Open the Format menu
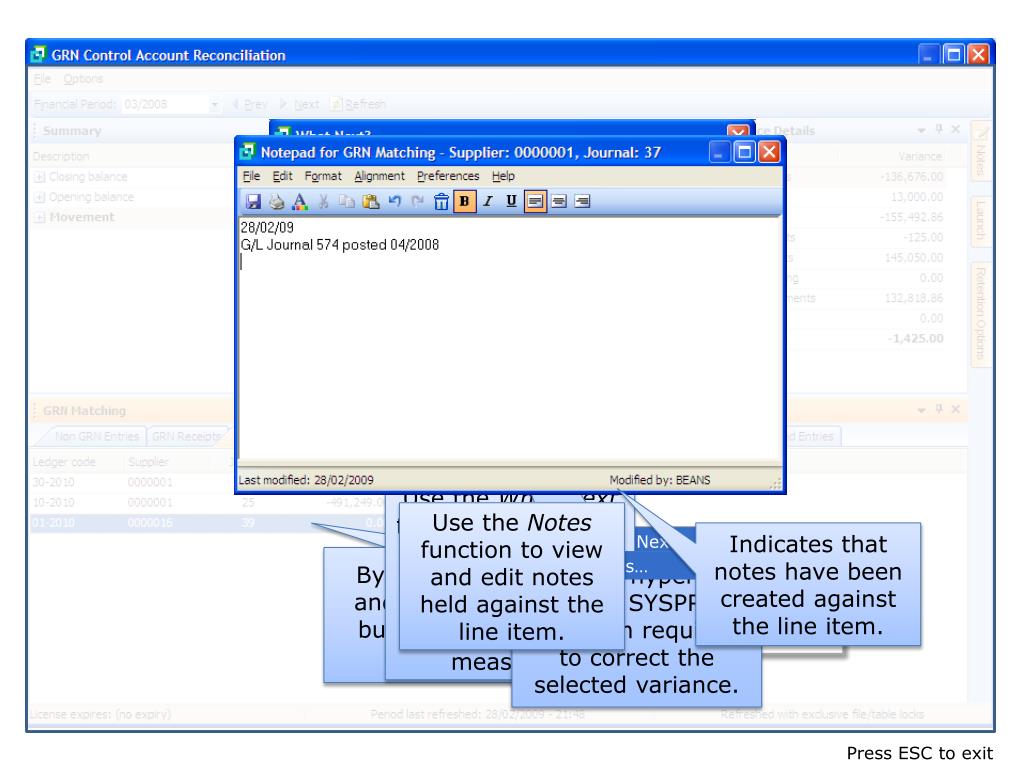1024x768 pixels. [323, 176]
